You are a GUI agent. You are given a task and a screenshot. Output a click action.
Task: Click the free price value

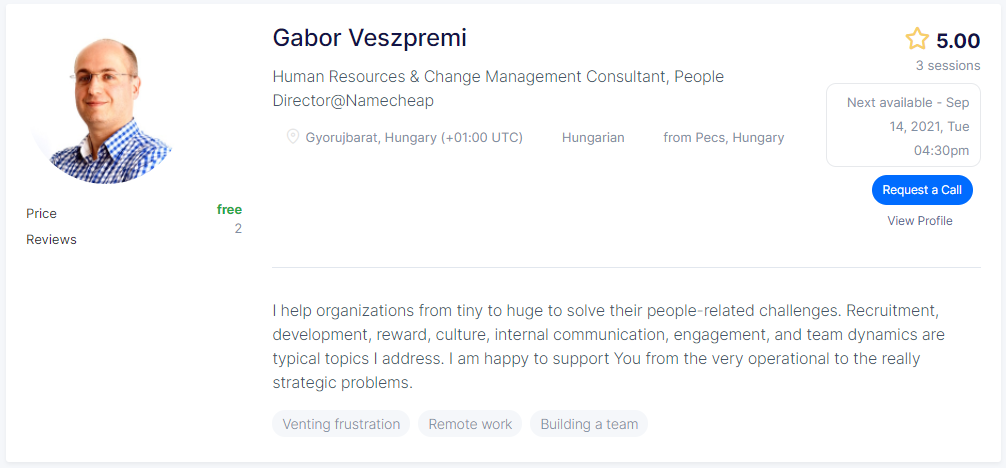pos(229,209)
